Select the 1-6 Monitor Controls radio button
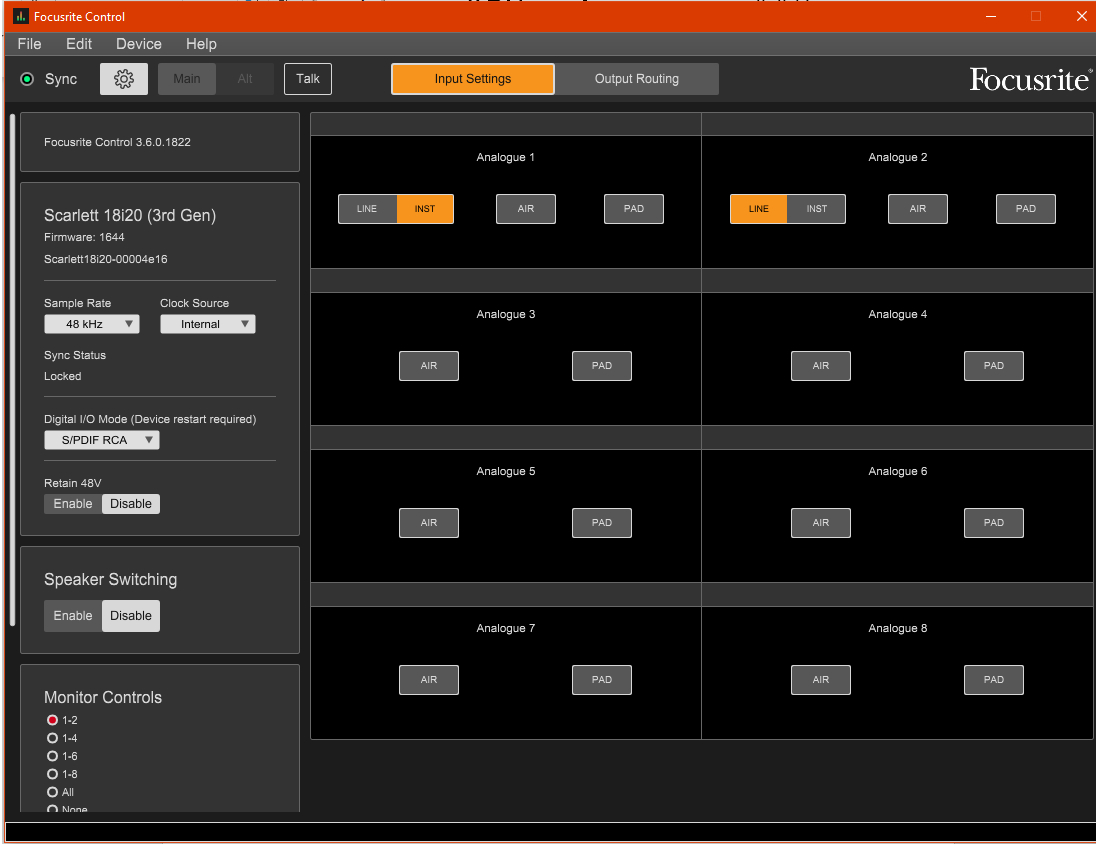1096x847 pixels. 52,757
